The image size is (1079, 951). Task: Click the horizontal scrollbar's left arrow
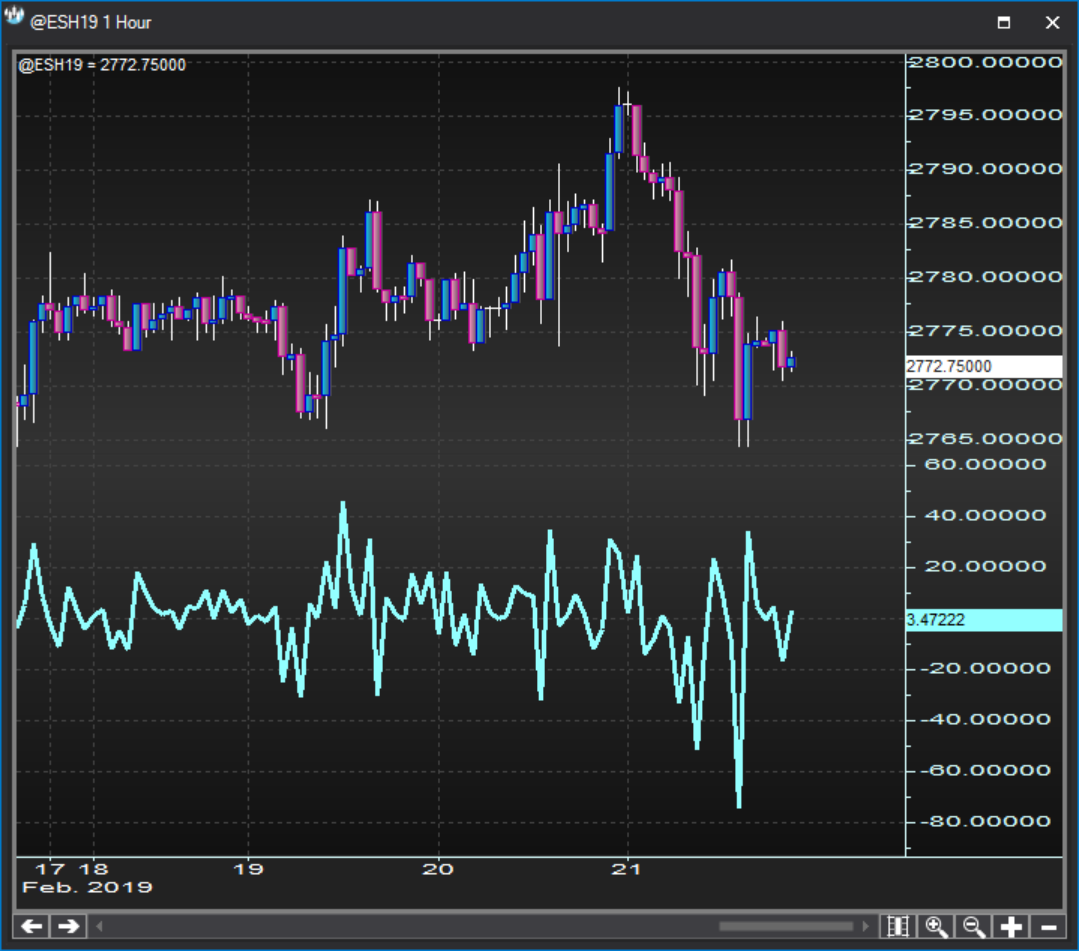tap(99, 926)
